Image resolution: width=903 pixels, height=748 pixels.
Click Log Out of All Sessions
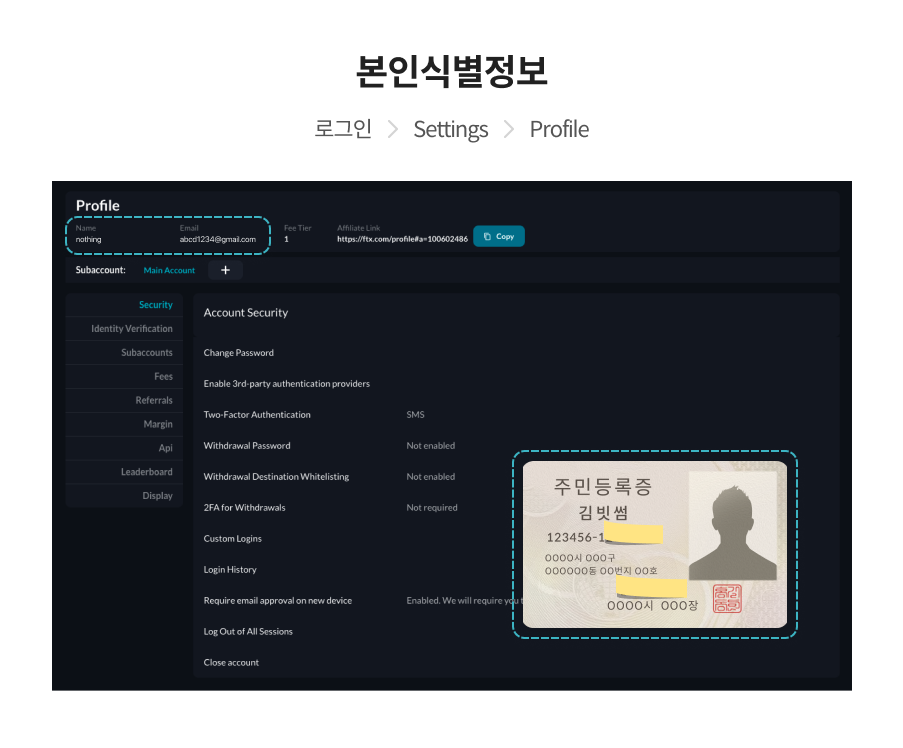[248, 632]
